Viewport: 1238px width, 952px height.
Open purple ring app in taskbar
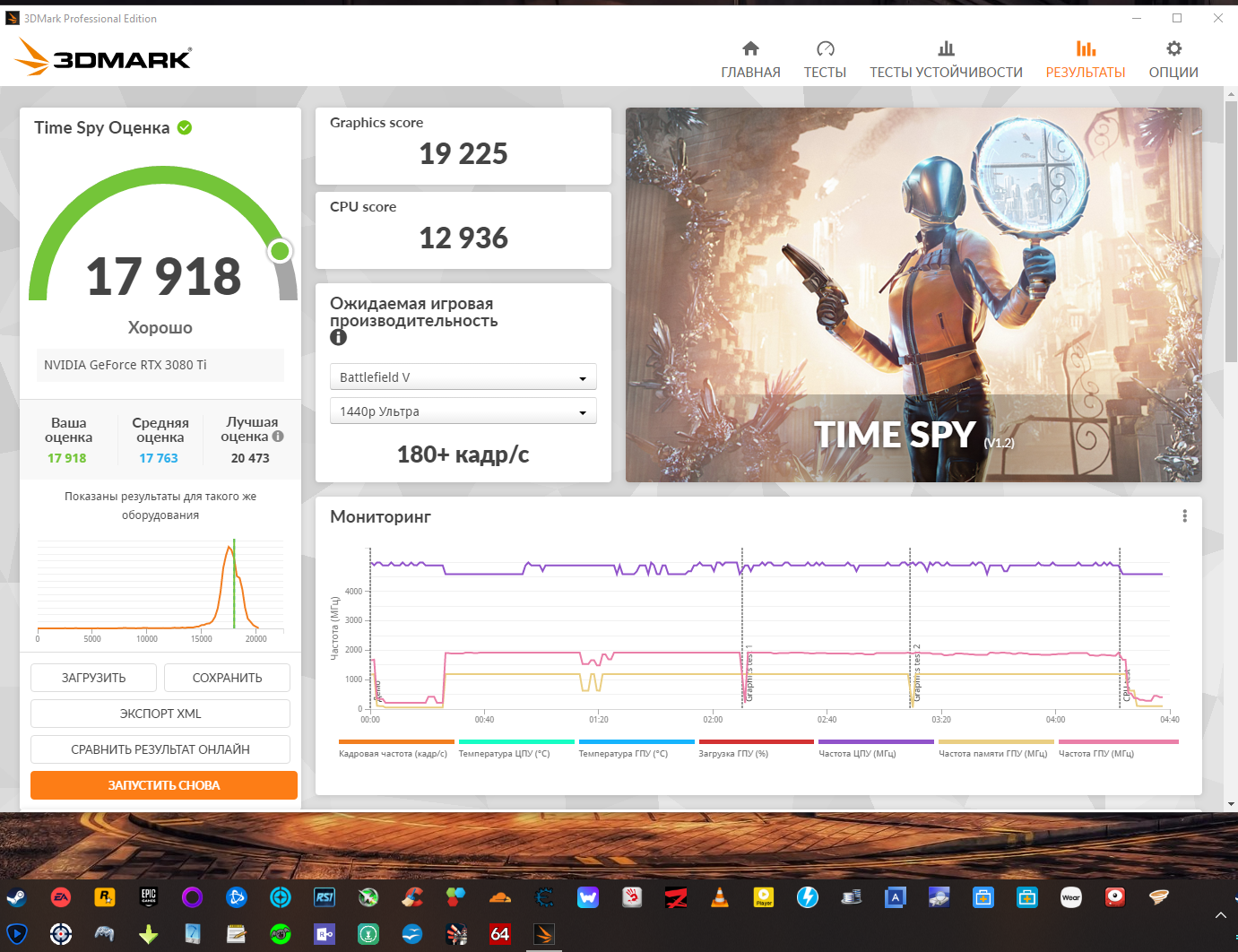(x=193, y=896)
